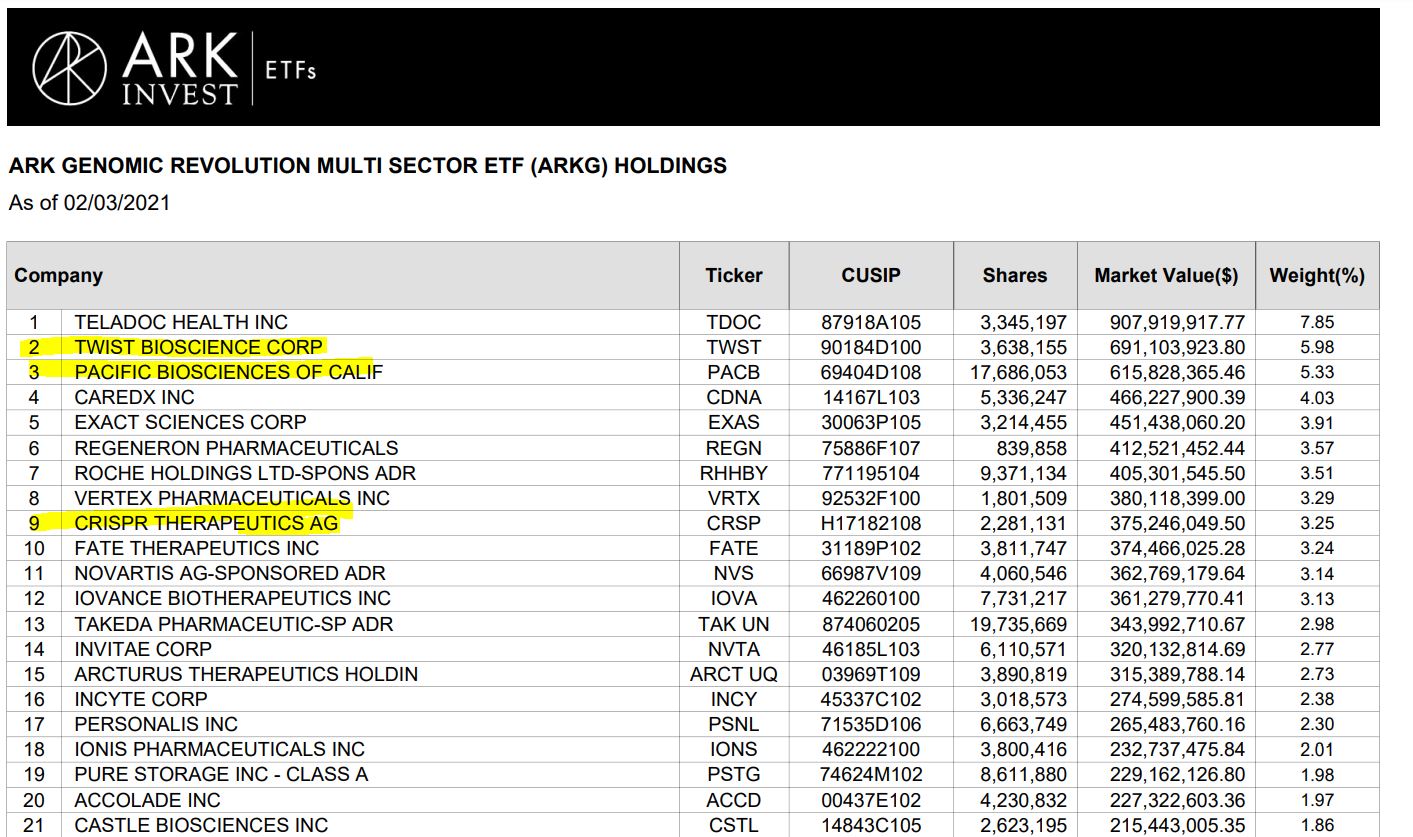Click weight value 7.85
This screenshot has width=1413, height=837.
click(x=1317, y=323)
